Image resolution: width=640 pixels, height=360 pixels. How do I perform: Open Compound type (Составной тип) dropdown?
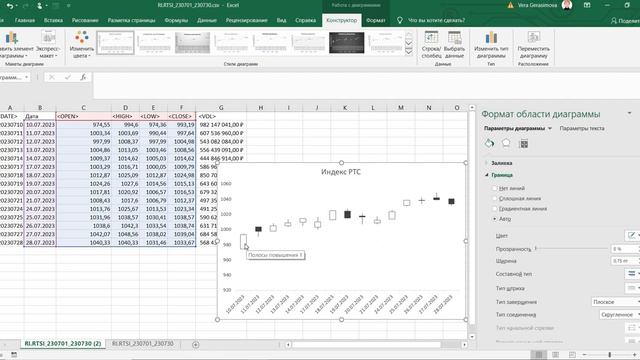coord(632,273)
